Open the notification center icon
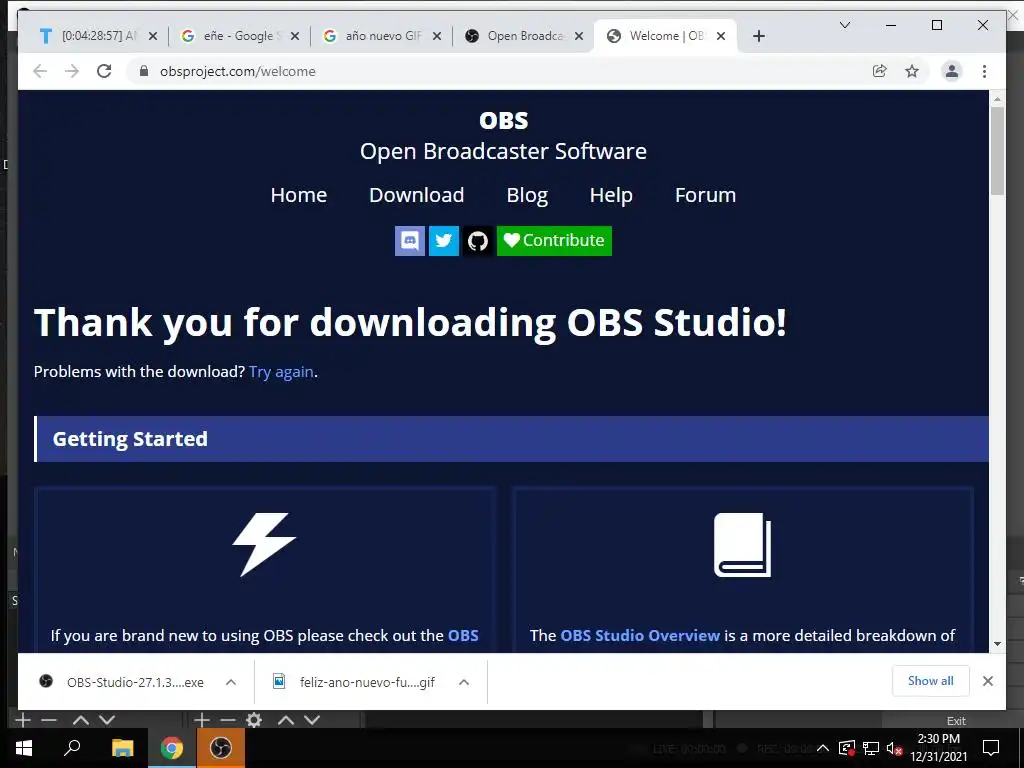This screenshot has height=768, width=1024. 991,748
